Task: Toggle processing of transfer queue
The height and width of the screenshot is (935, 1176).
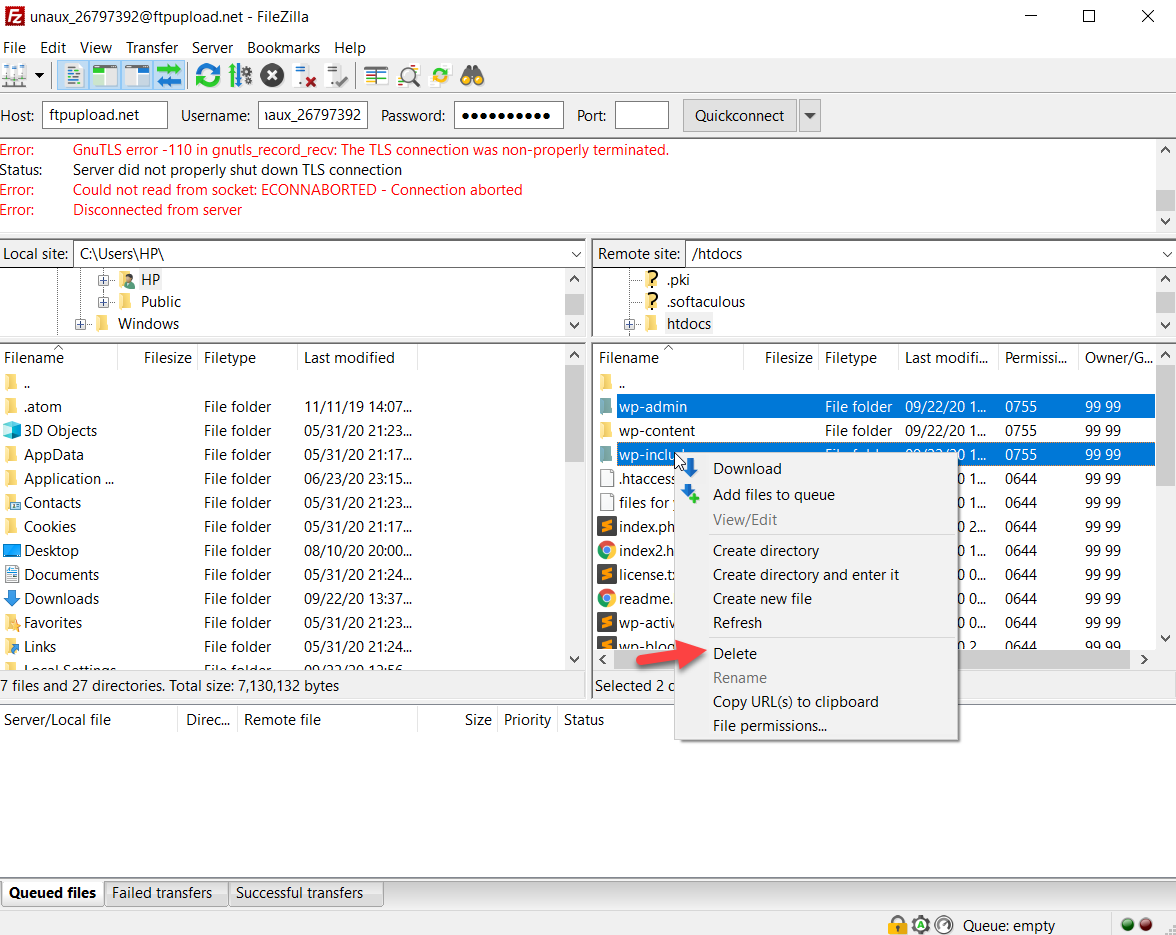Action: tap(240, 76)
